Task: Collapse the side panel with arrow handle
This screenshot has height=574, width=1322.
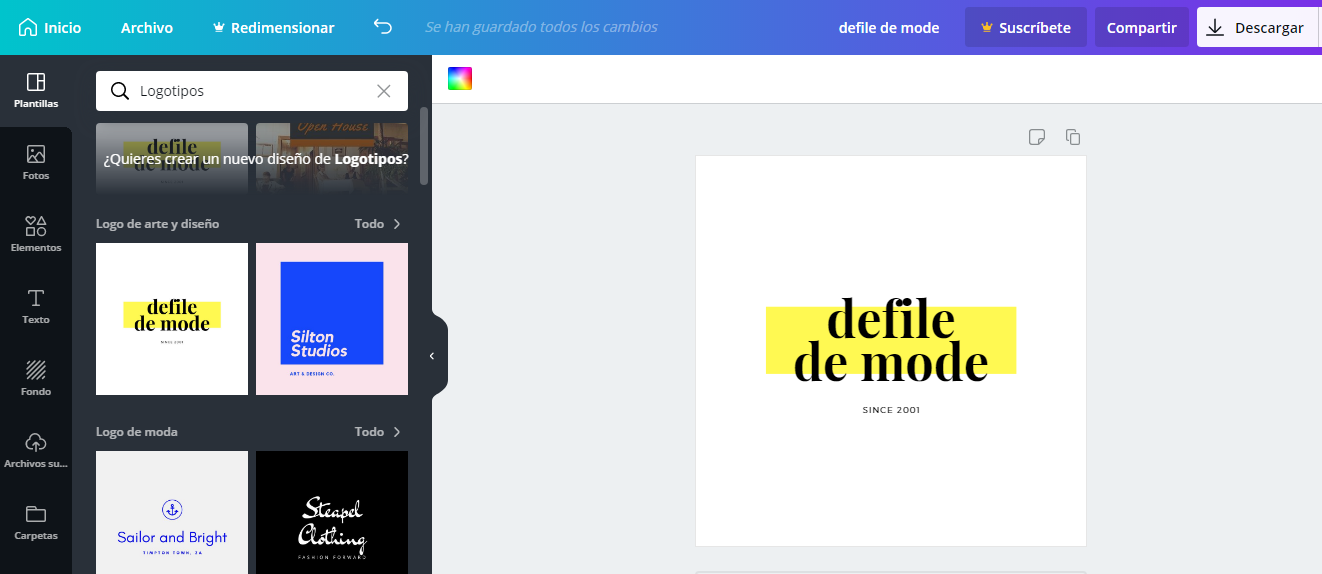Action: (x=432, y=356)
